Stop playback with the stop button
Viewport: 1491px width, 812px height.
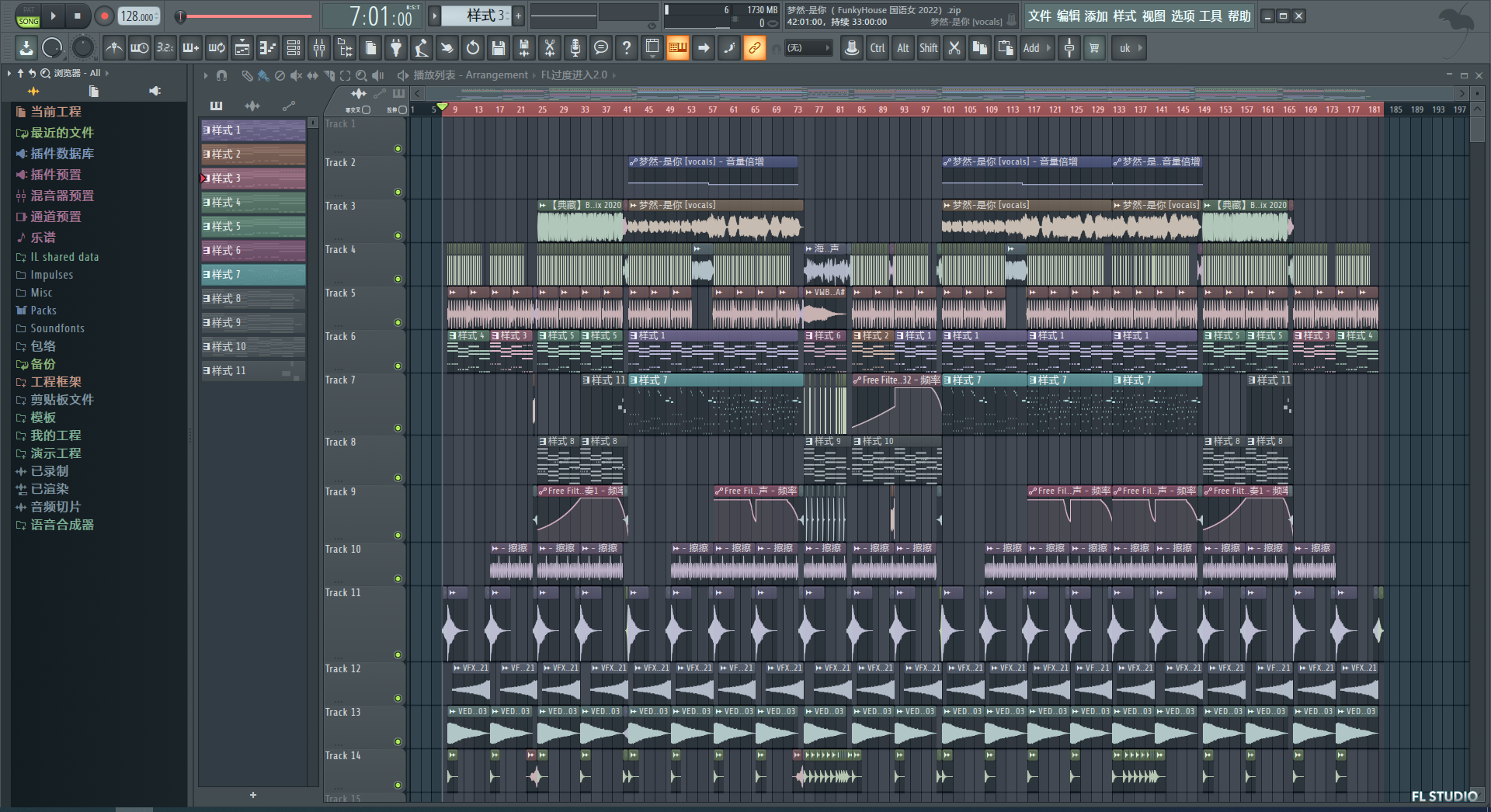point(77,16)
